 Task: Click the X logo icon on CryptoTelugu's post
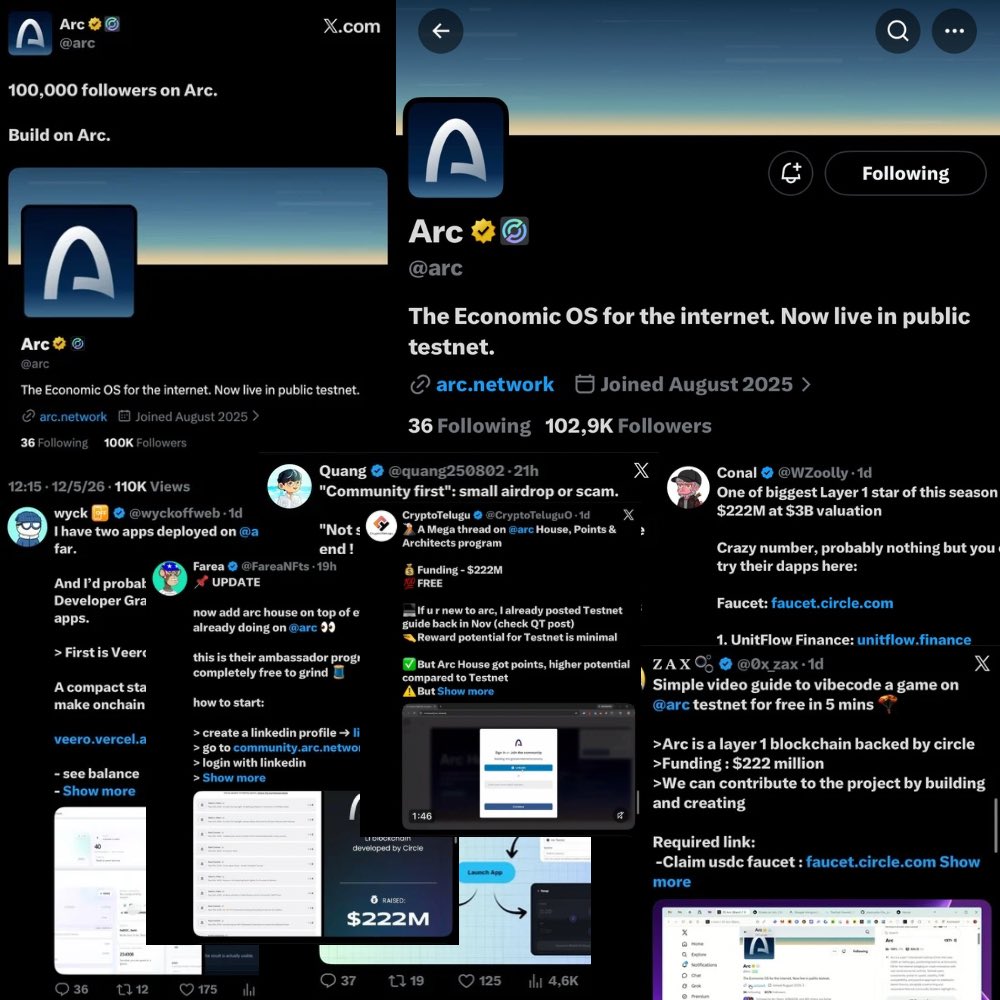[628, 515]
